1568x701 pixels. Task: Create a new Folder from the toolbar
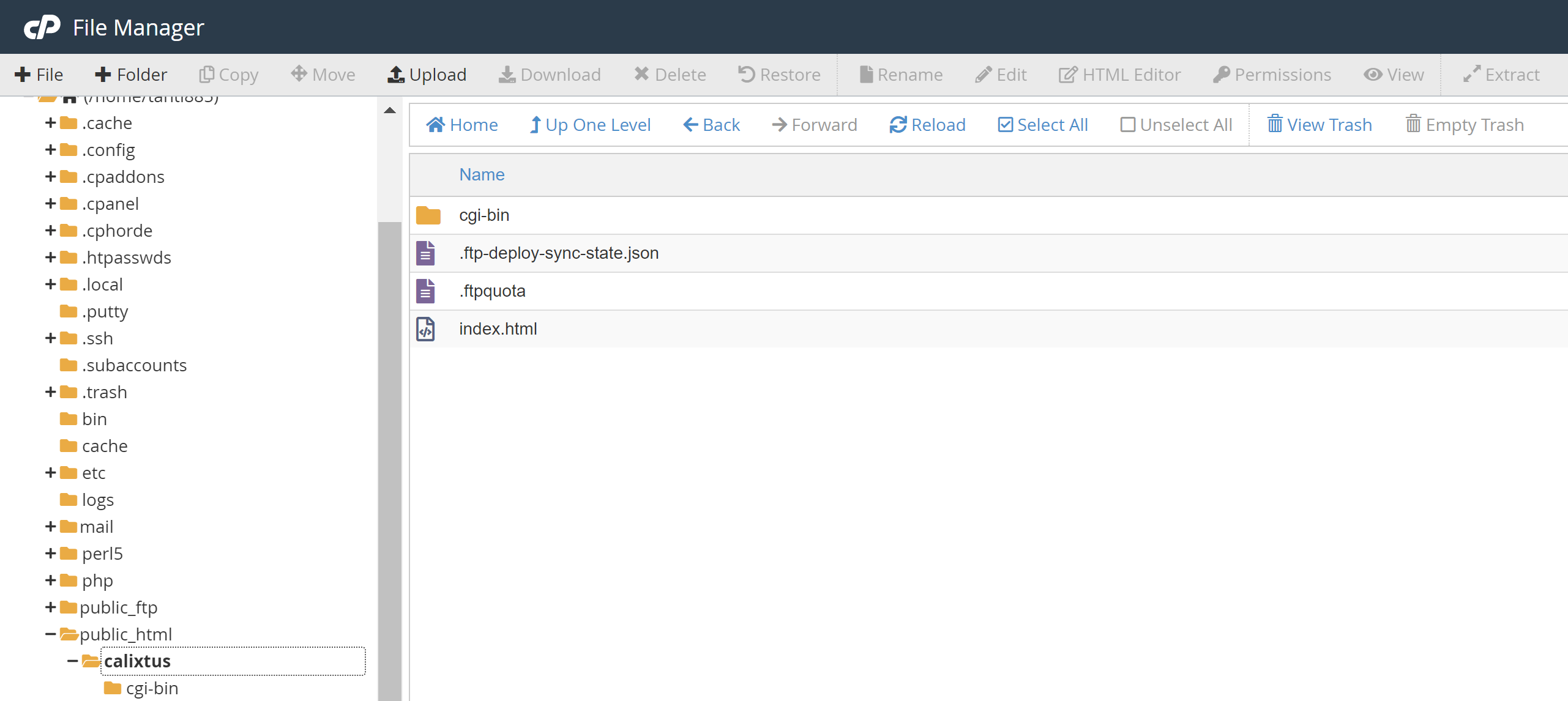tap(131, 75)
